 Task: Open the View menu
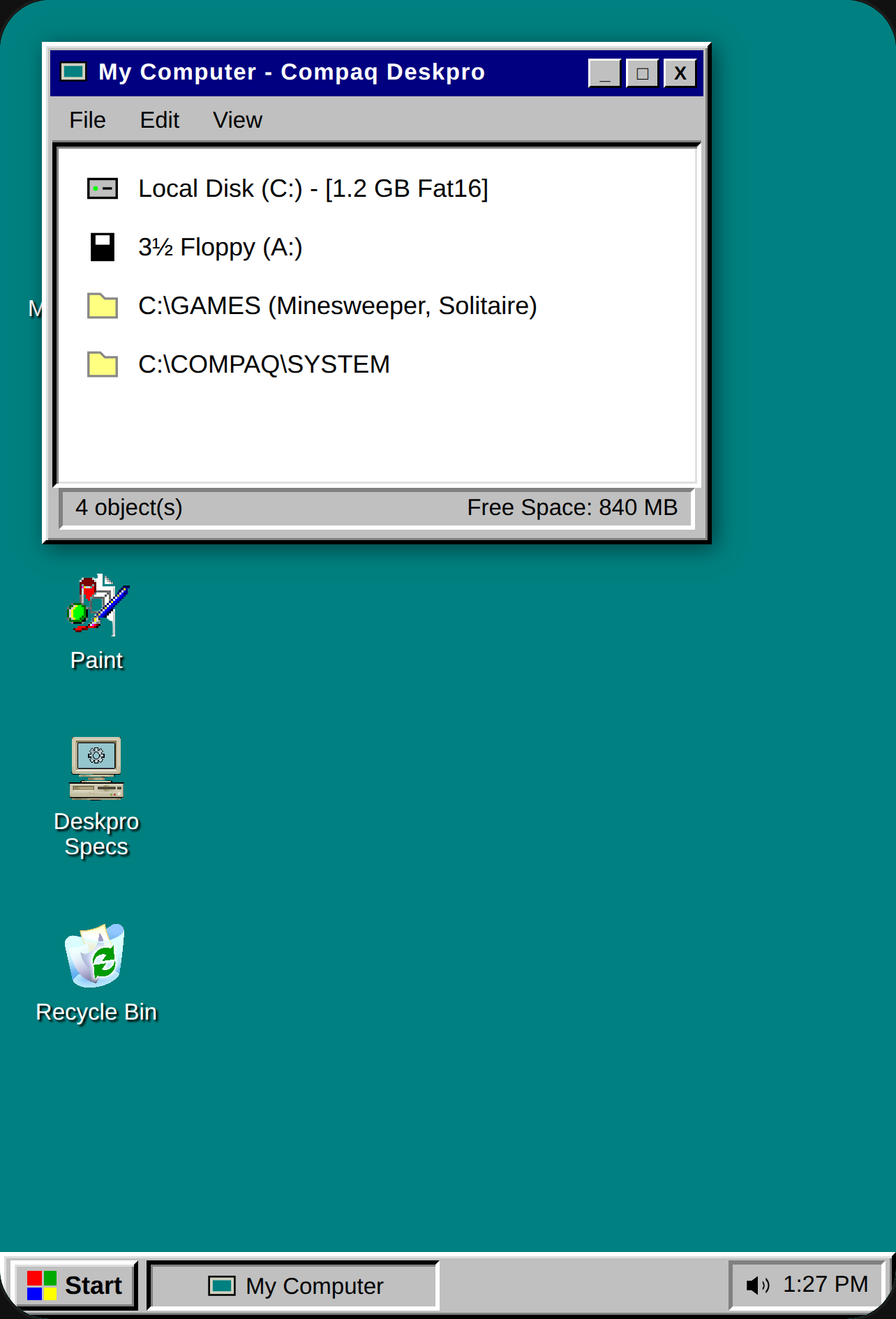[x=237, y=120]
